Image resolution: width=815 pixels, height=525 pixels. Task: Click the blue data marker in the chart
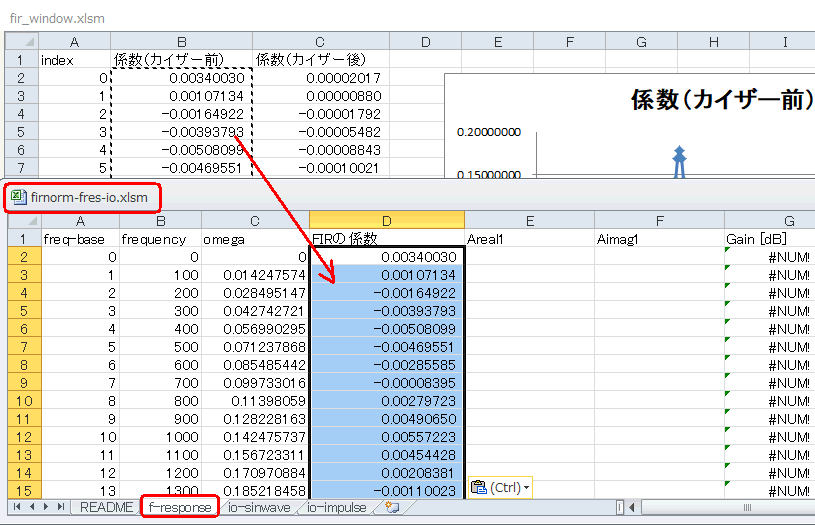(679, 162)
